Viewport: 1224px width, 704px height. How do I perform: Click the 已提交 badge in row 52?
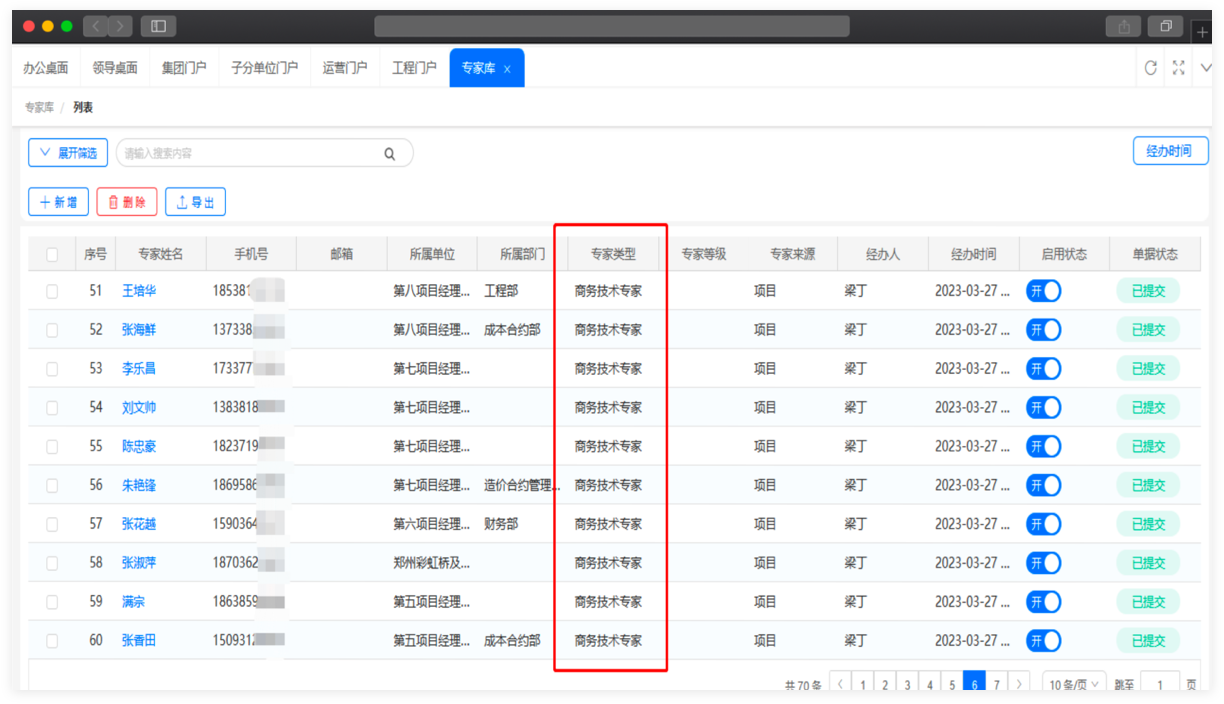[x=1148, y=330]
